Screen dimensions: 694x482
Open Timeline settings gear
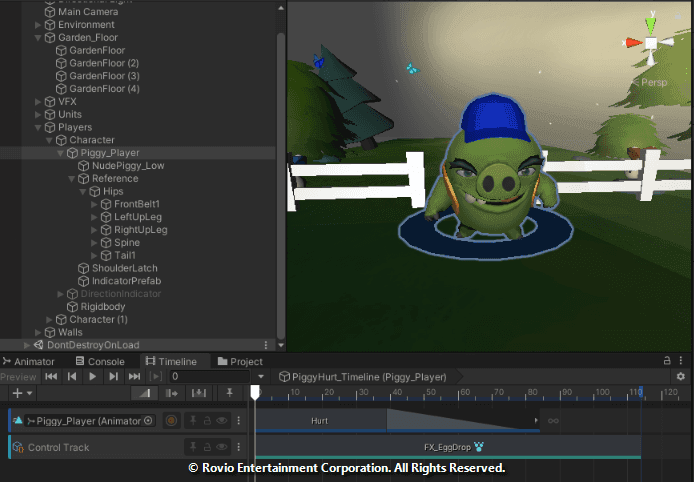[681, 377]
